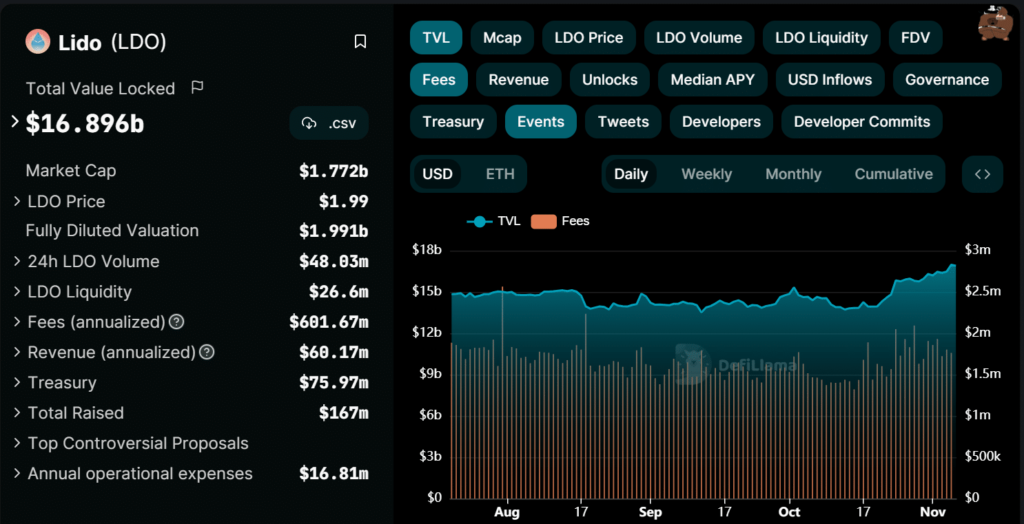Select the Cumulative view tab
The image size is (1024, 524).
pyautogui.click(x=893, y=174)
